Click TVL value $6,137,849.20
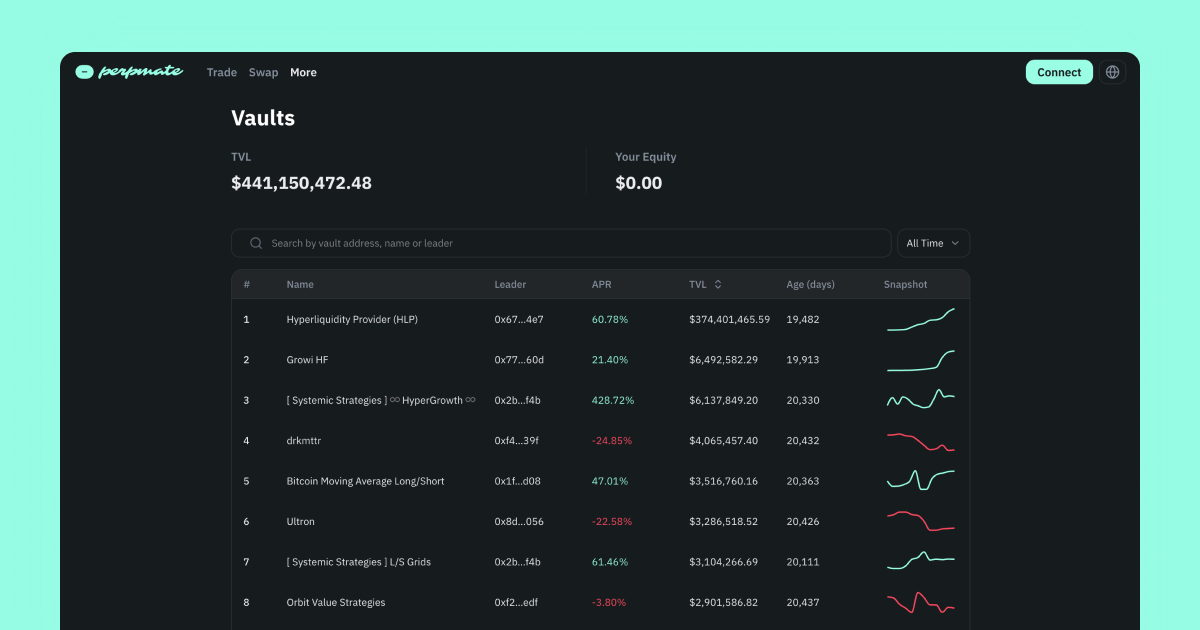Screen dimensions: 1200x630 pyautogui.click(x=724, y=400)
